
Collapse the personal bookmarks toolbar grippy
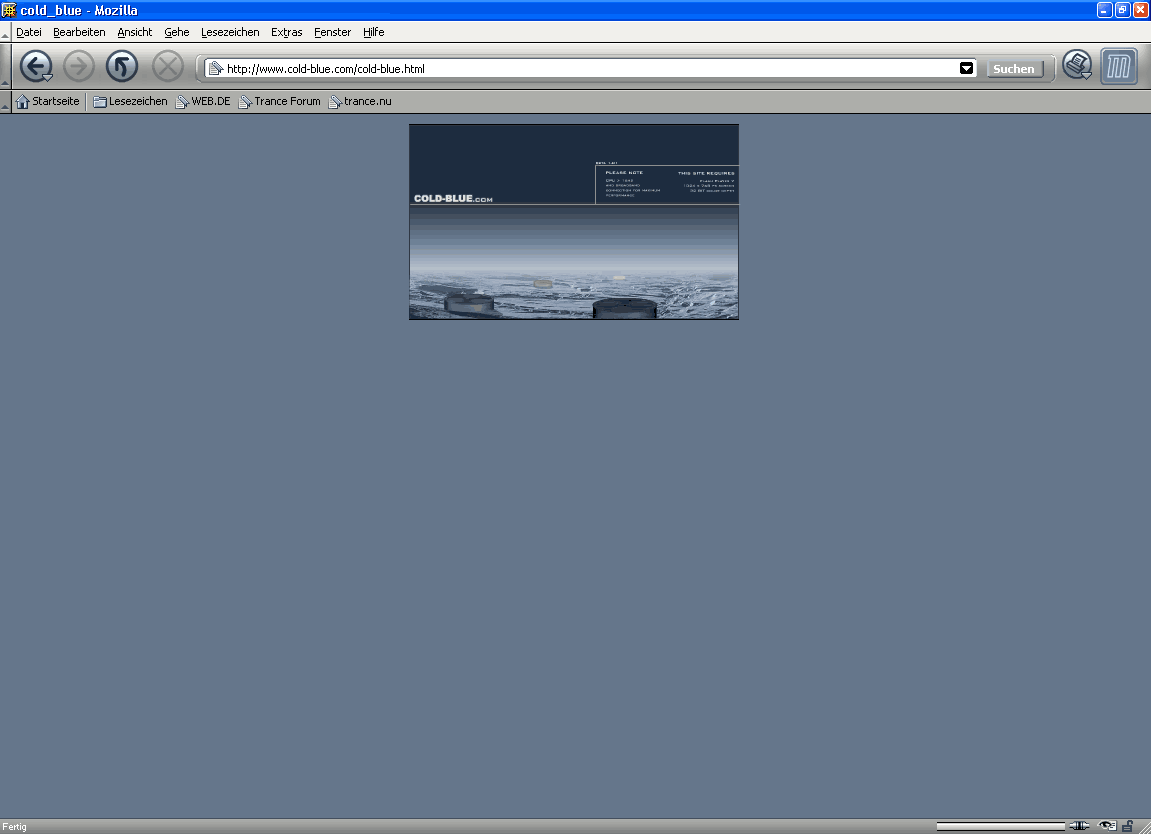5,102
